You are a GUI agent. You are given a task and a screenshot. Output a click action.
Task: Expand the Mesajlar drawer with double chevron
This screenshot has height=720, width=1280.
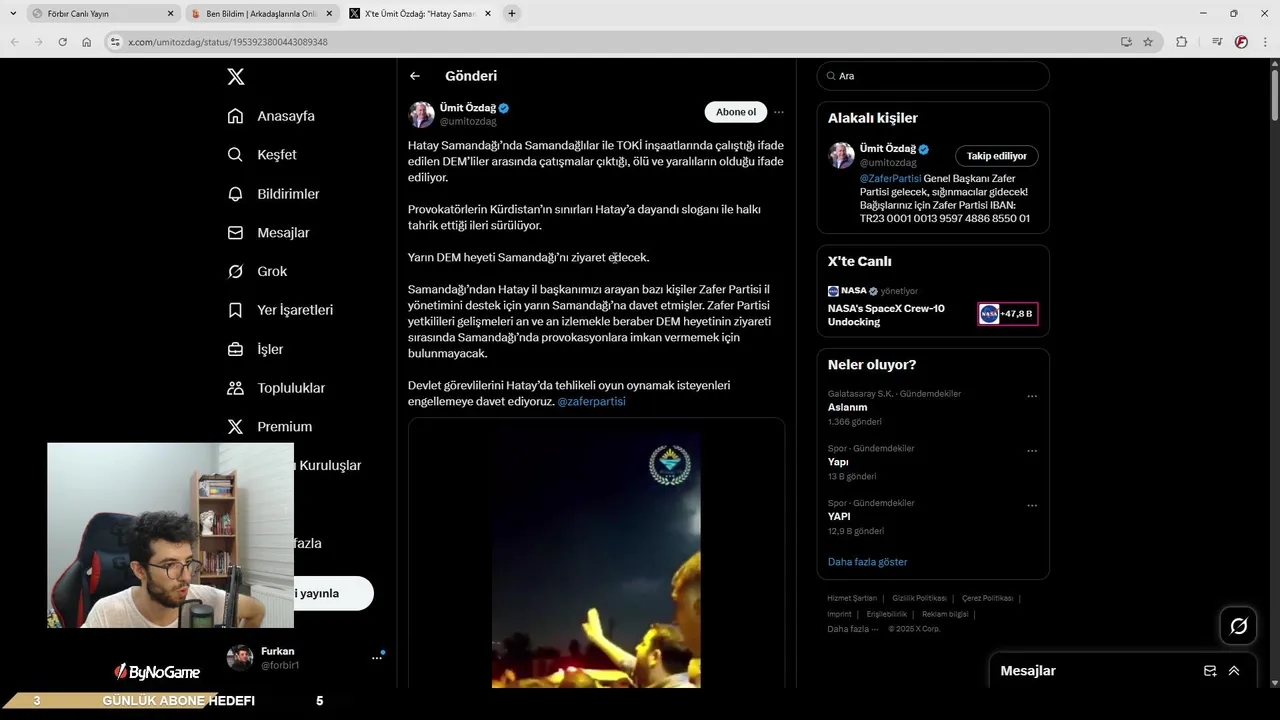click(1234, 671)
